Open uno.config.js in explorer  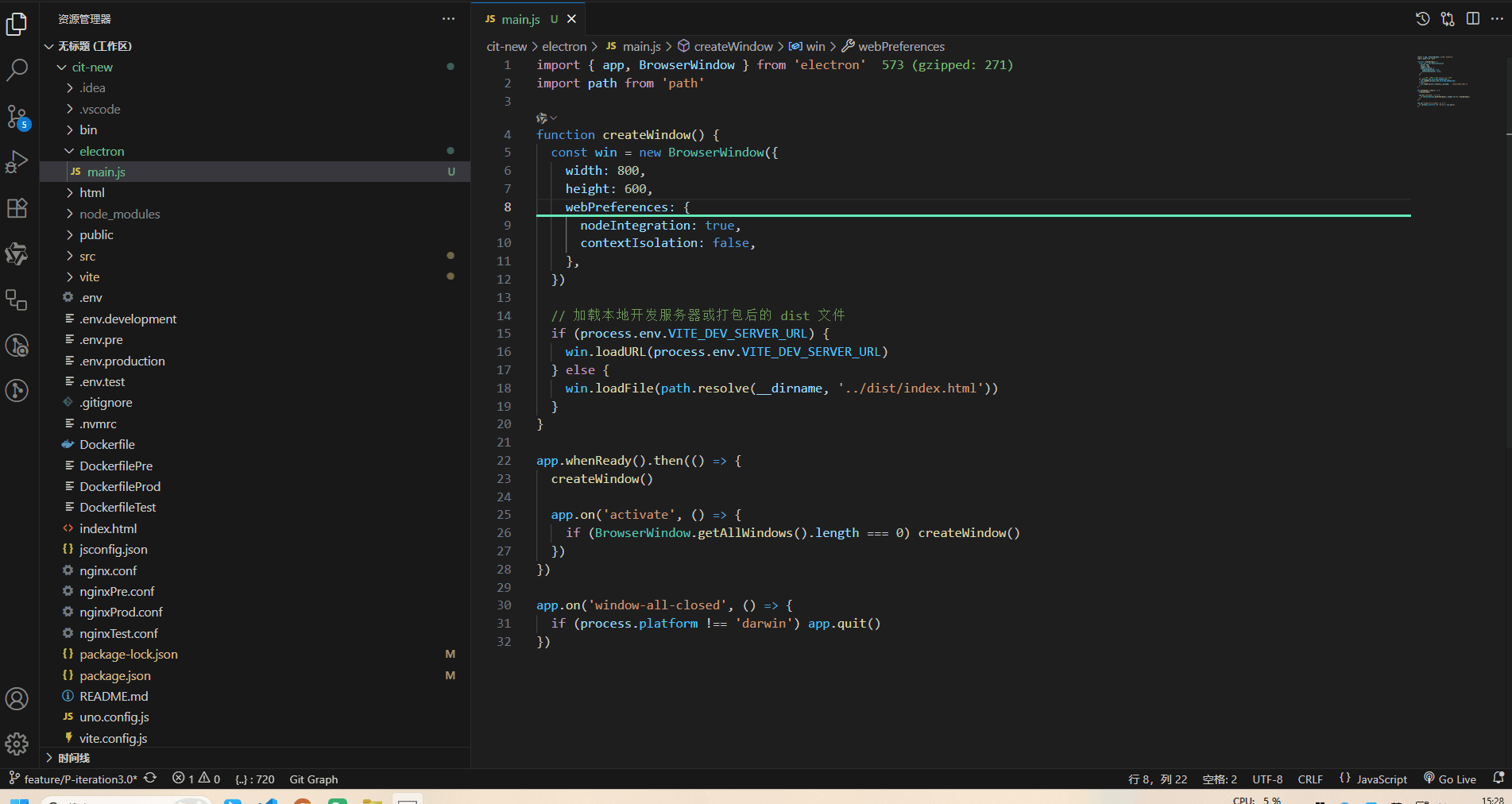coord(255,717)
